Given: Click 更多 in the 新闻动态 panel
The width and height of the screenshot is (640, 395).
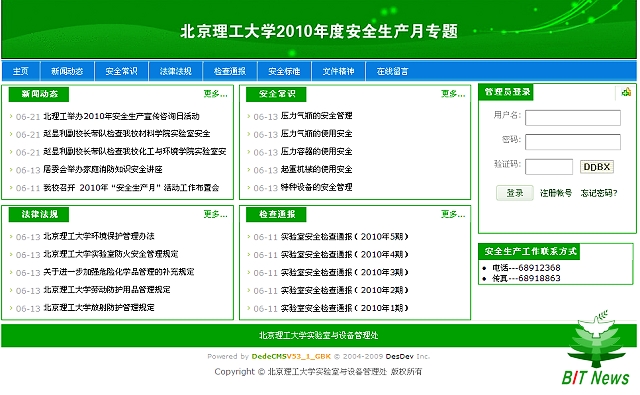Looking at the screenshot, I should click(216, 94).
